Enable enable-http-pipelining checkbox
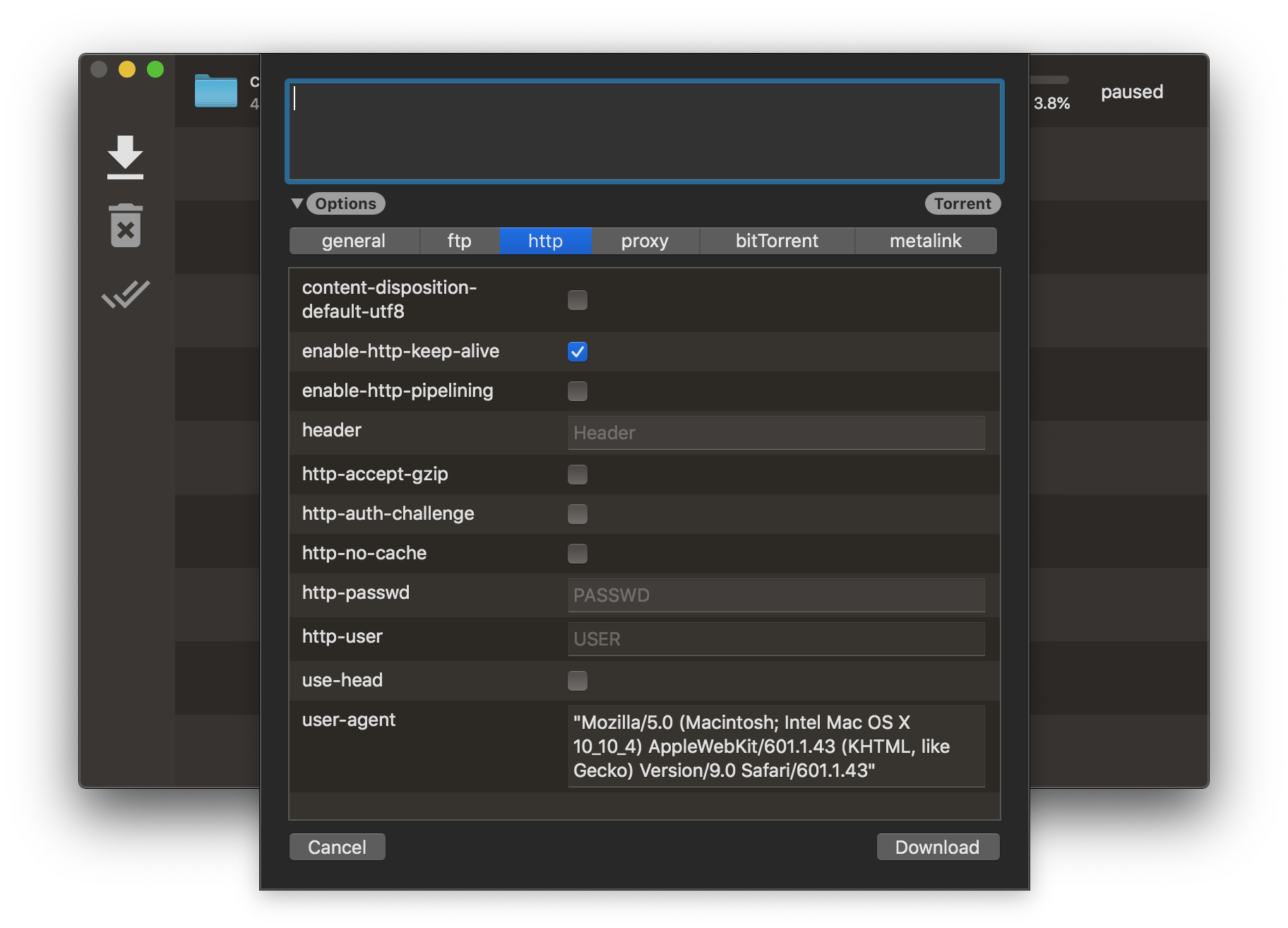Viewport: 1288px width, 928px height. [x=578, y=391]
